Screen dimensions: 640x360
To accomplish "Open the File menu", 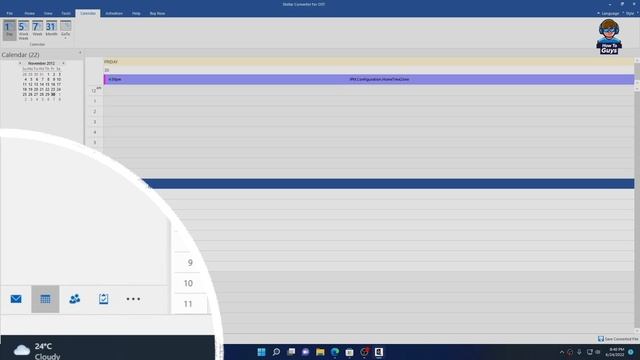I will click(x=9, y=13).
